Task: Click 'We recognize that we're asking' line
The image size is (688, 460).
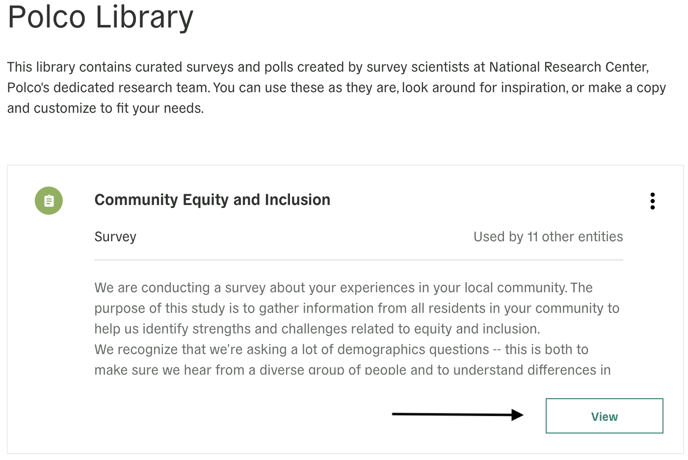Action: click(341, 349)
